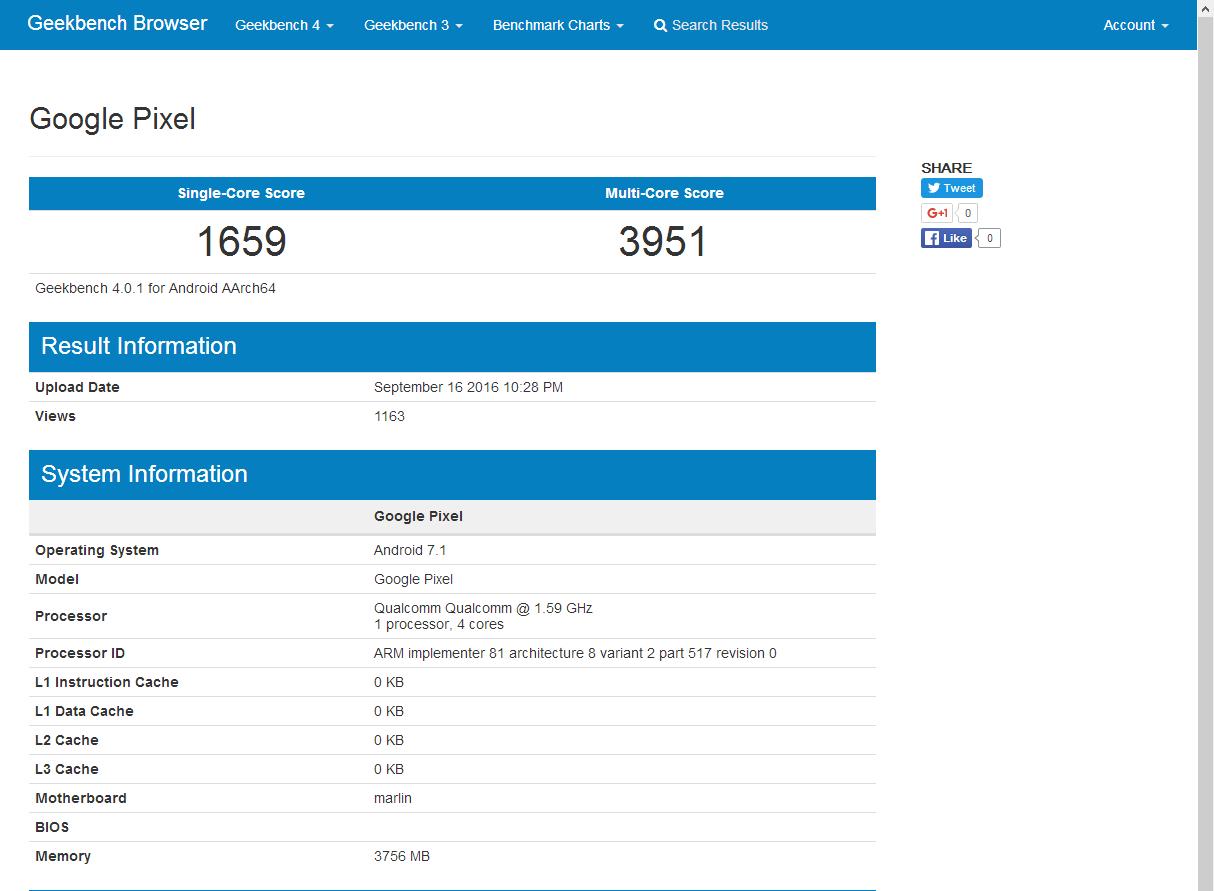Click the Single-Core Score header

point(241,193)
